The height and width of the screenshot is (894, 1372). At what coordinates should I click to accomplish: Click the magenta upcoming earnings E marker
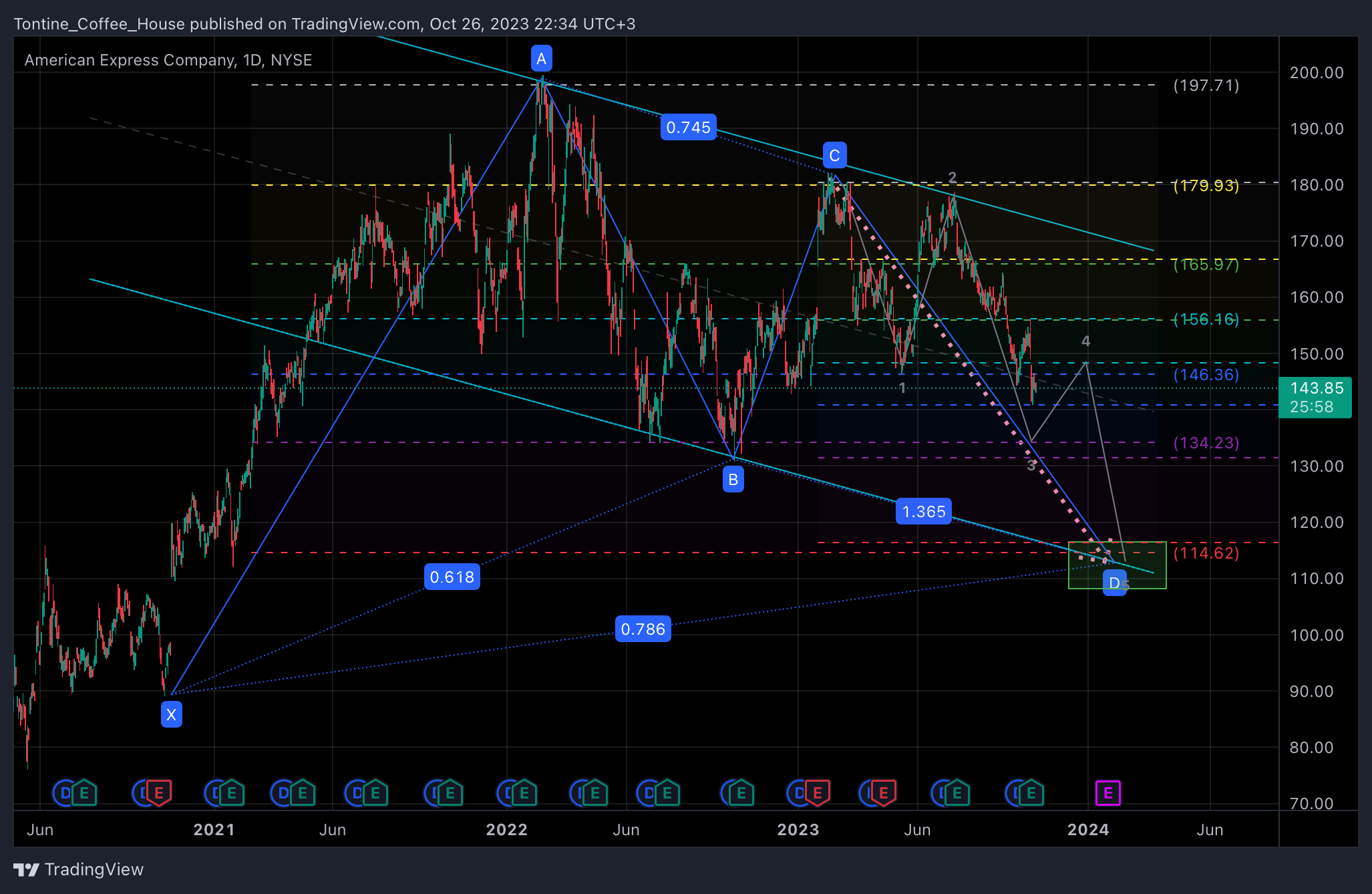coord(1107,793)
